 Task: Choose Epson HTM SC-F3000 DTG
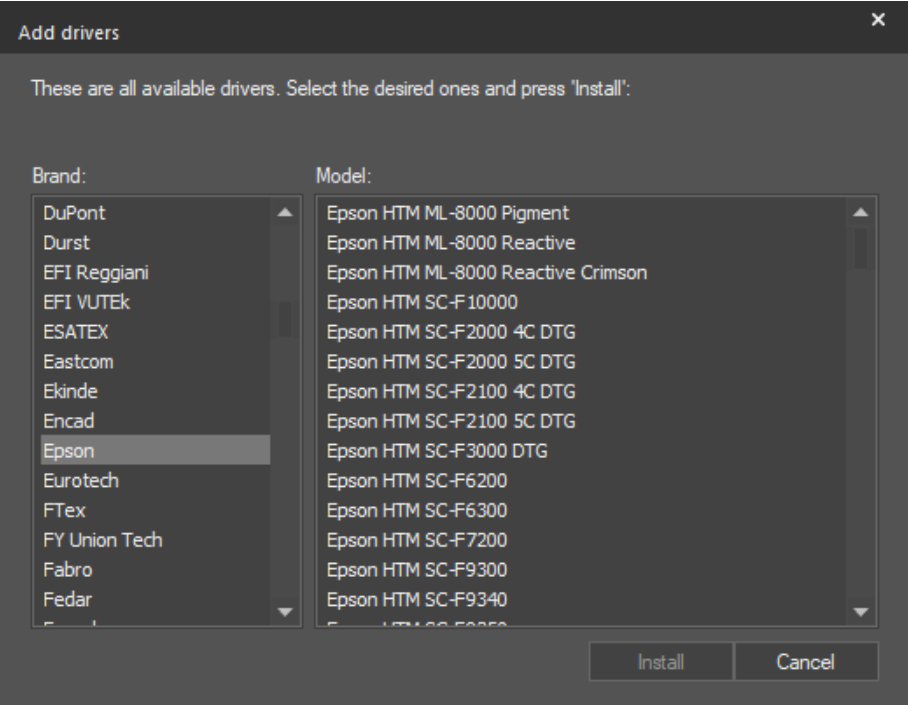tap(585, 450)
